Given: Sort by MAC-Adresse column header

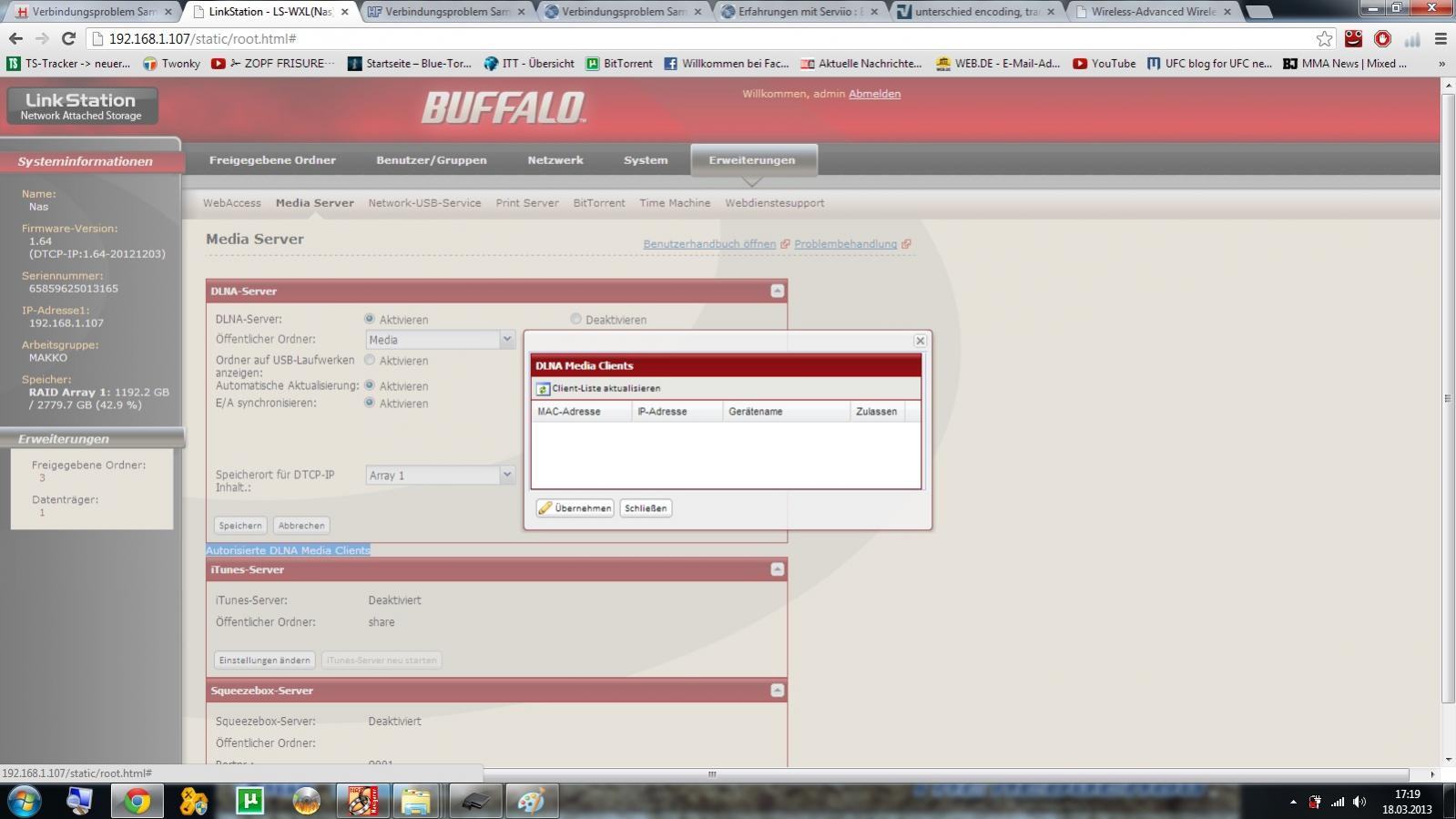Looking at the screenshot, I should 582,412.
